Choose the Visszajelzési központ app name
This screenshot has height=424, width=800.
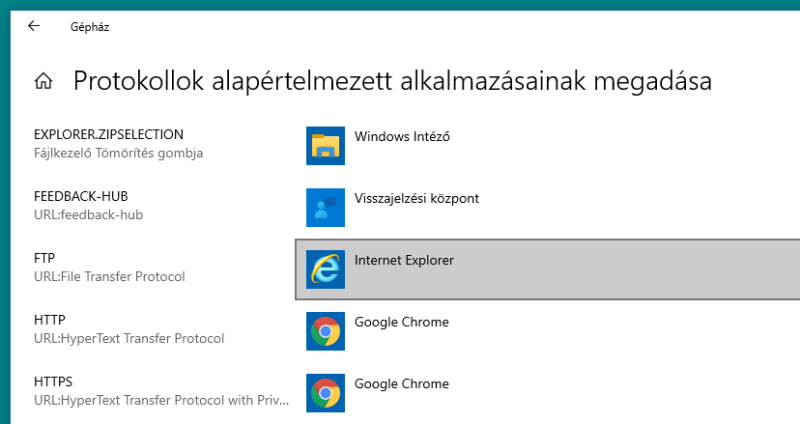[x=417, y=198]
